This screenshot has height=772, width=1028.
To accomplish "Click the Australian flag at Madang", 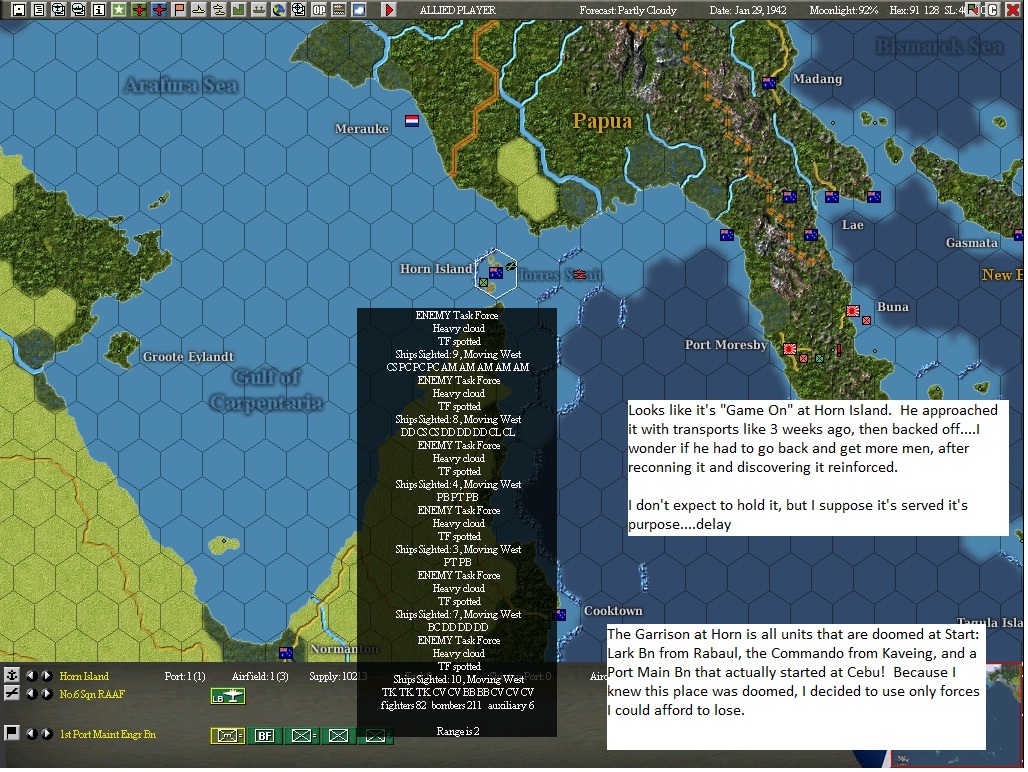I will (769, 83).
